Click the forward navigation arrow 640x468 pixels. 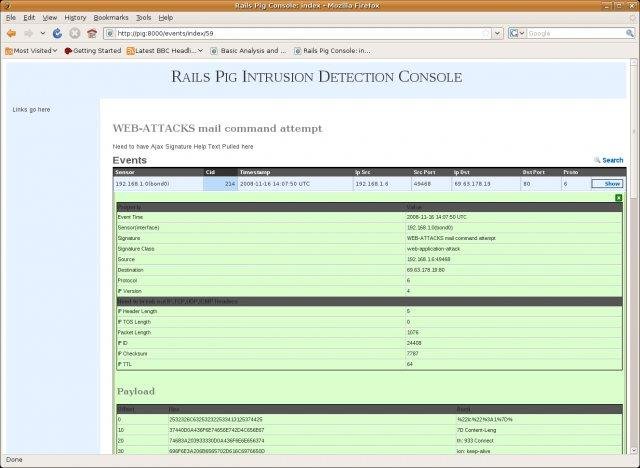[x=29, y=33]
